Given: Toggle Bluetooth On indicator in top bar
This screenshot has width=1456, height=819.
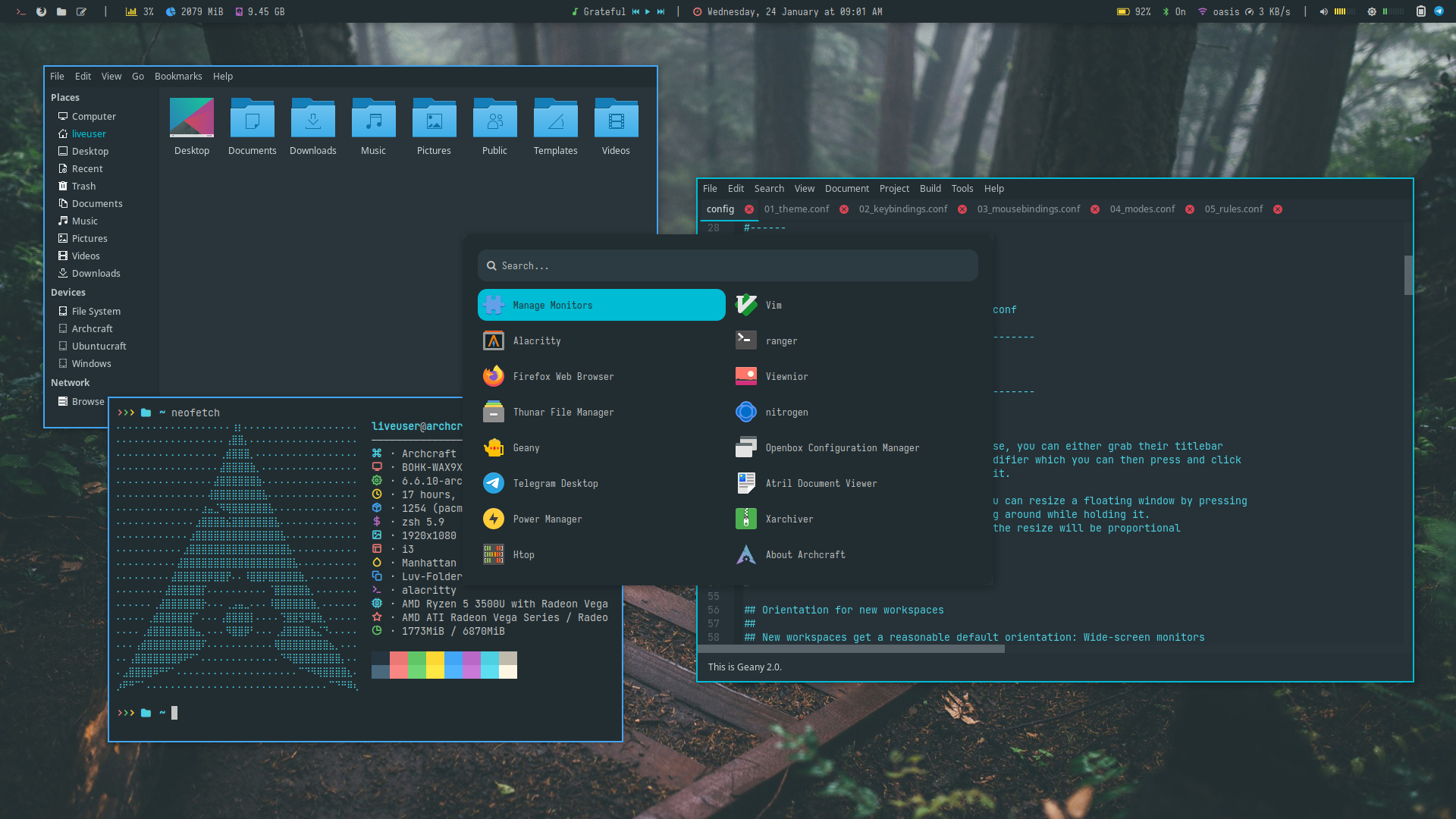Looking at the screenshot, I should click(x=1174, y=11).
